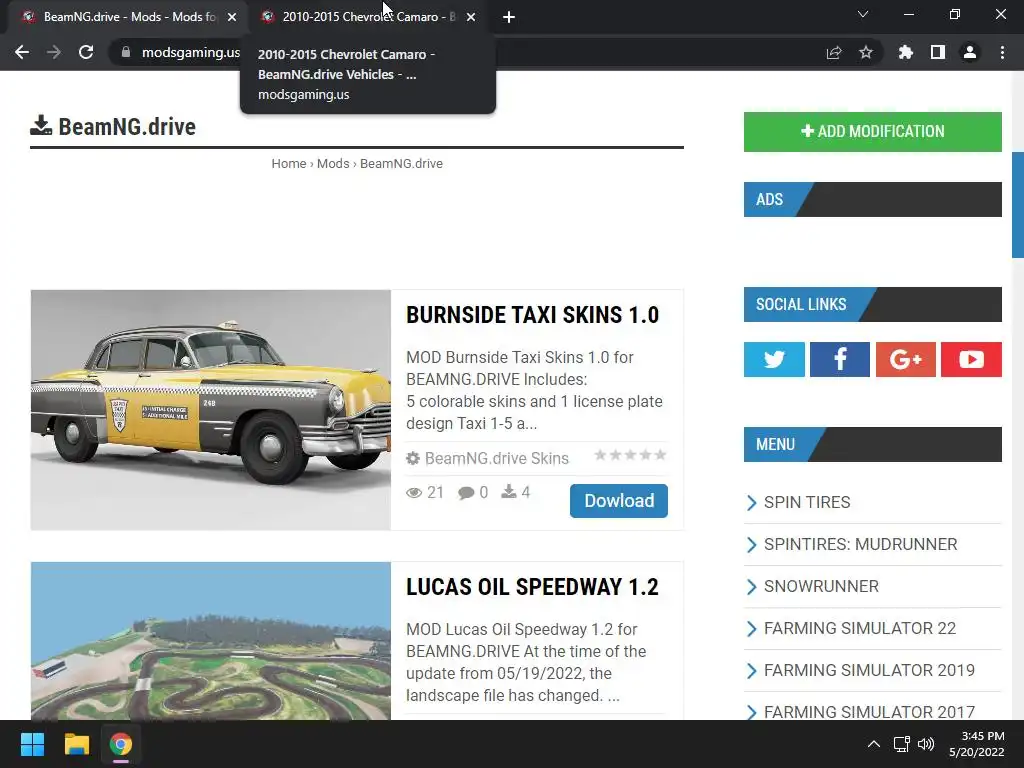Open a new tab with plus button
Screen dimensions: 1024x768
pos(509,17)
